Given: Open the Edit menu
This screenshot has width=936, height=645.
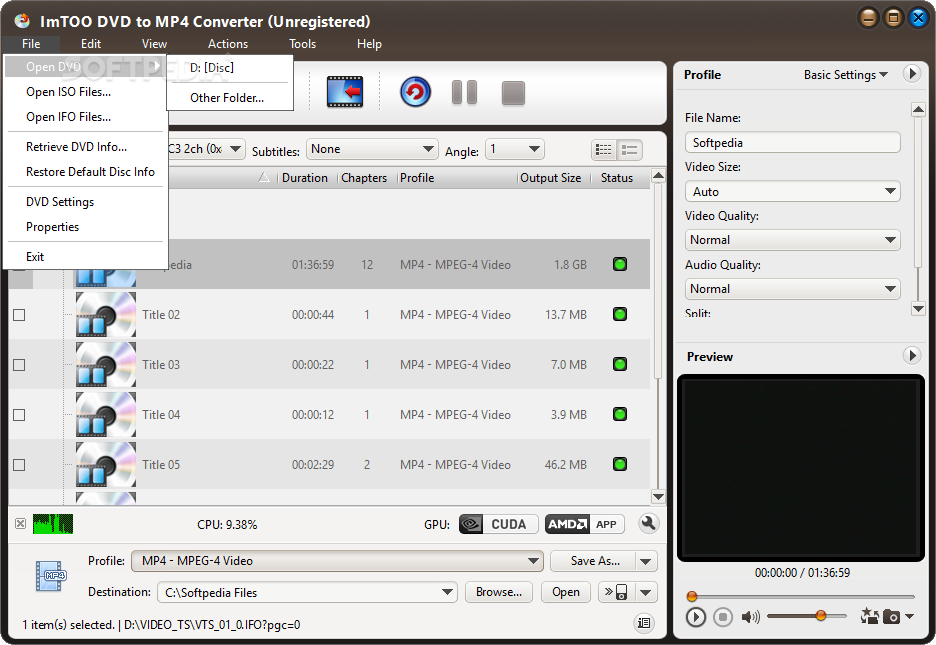Looking at the screenshot, I should [x=91, y=44].
